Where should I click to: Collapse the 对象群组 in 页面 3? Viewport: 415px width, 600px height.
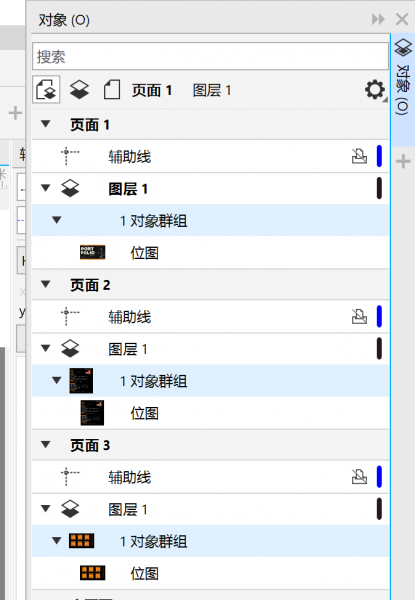pos(57,541)
